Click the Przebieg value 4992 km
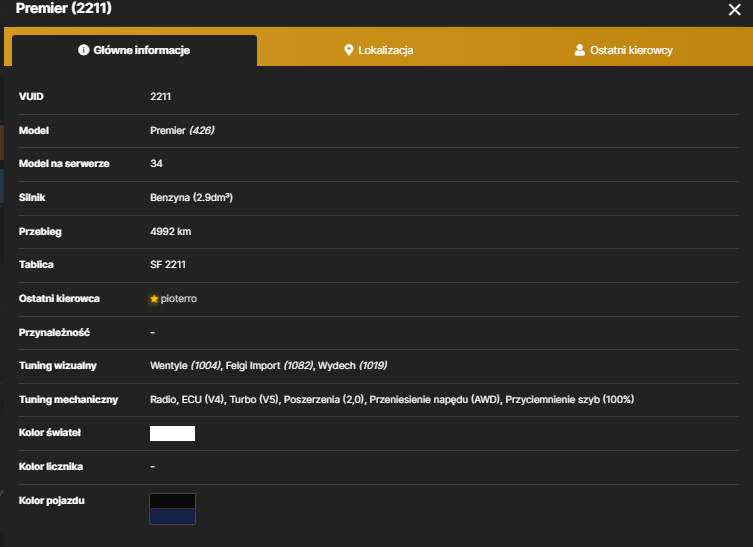This screenshot has height=547, width=753. click(170, 231)
